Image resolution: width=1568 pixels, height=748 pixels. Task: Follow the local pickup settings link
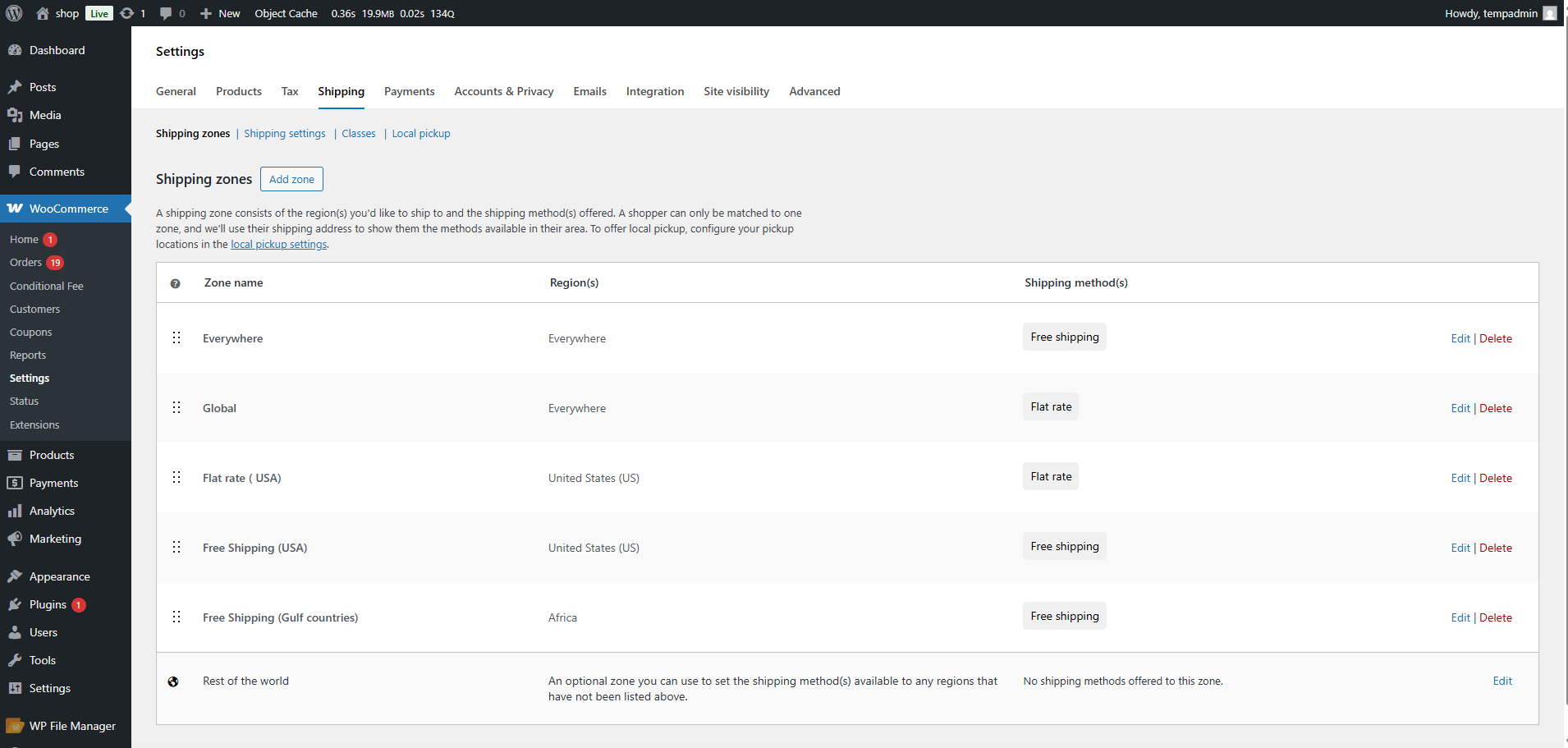(x=278, y=245)
